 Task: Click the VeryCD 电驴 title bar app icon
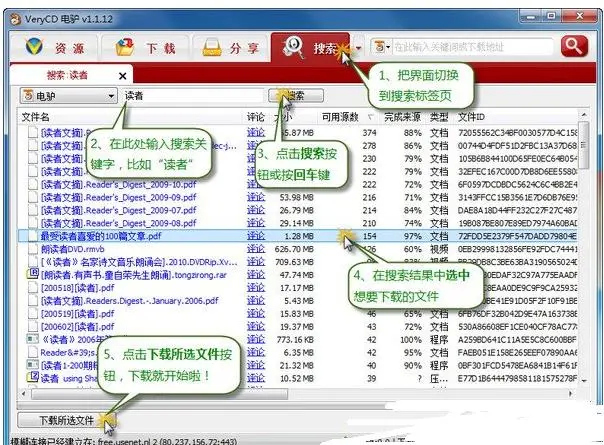tap(15, 19)
